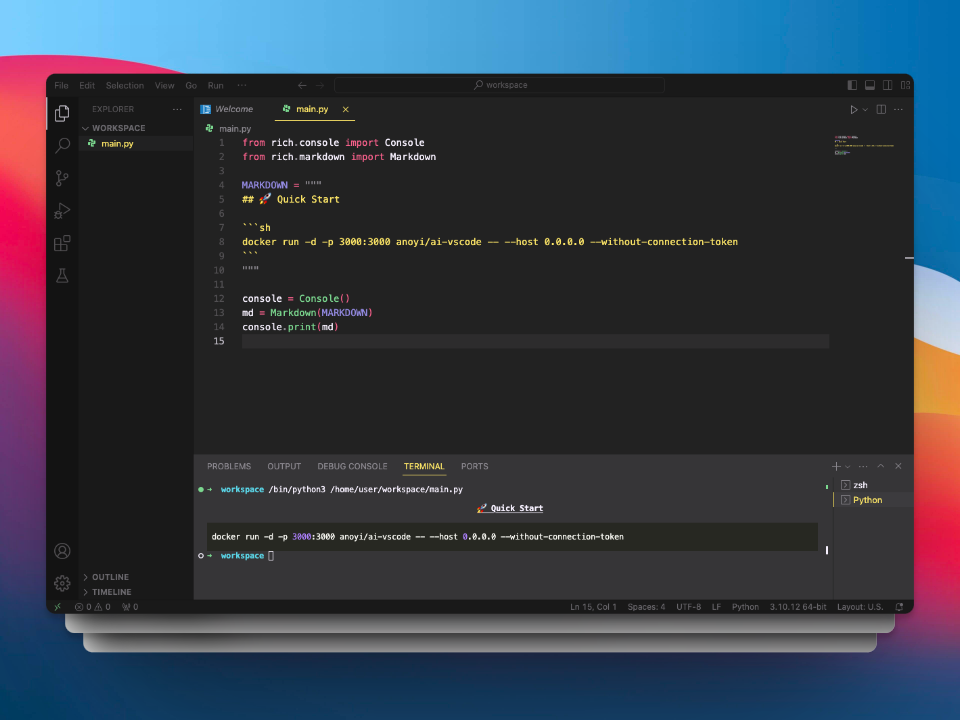Select the TERMINAL panel tab
960x720 pixels.
click(x=424, y=467)
